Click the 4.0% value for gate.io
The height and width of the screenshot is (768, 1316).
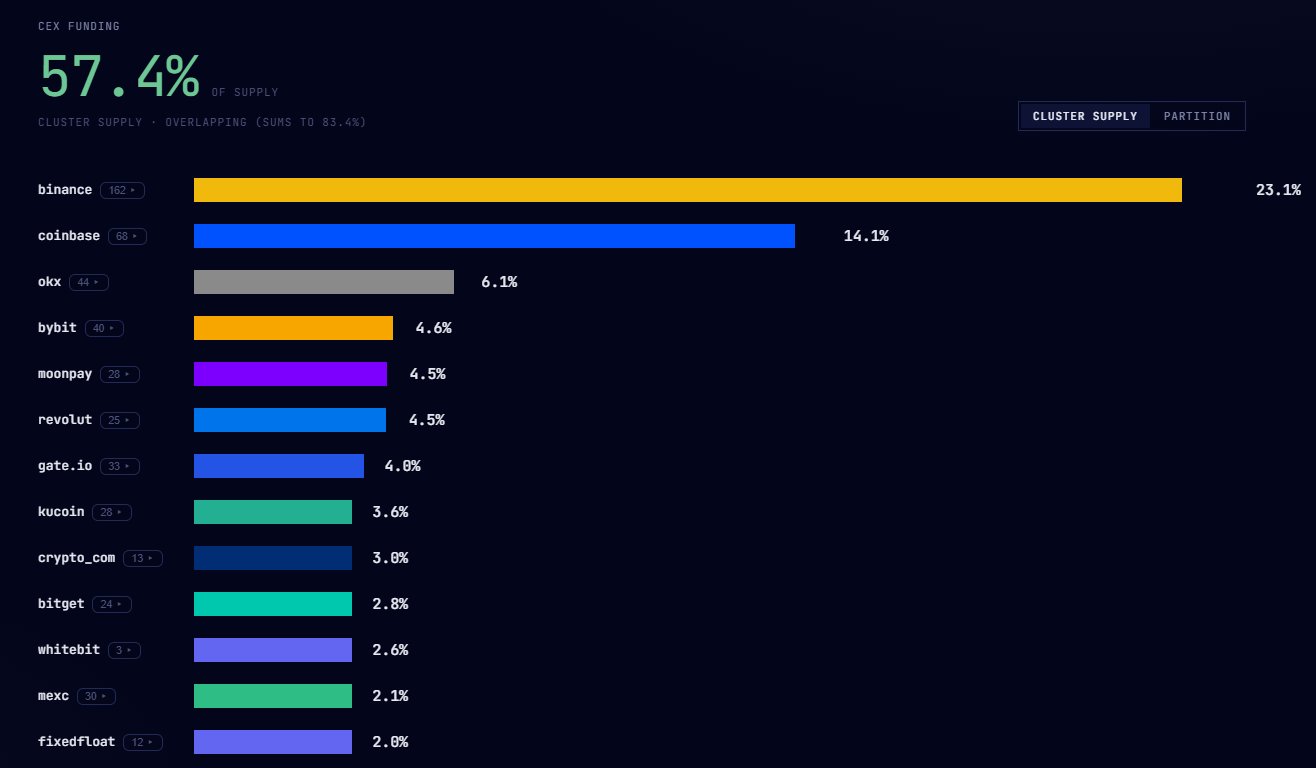[x=403, y=466]
